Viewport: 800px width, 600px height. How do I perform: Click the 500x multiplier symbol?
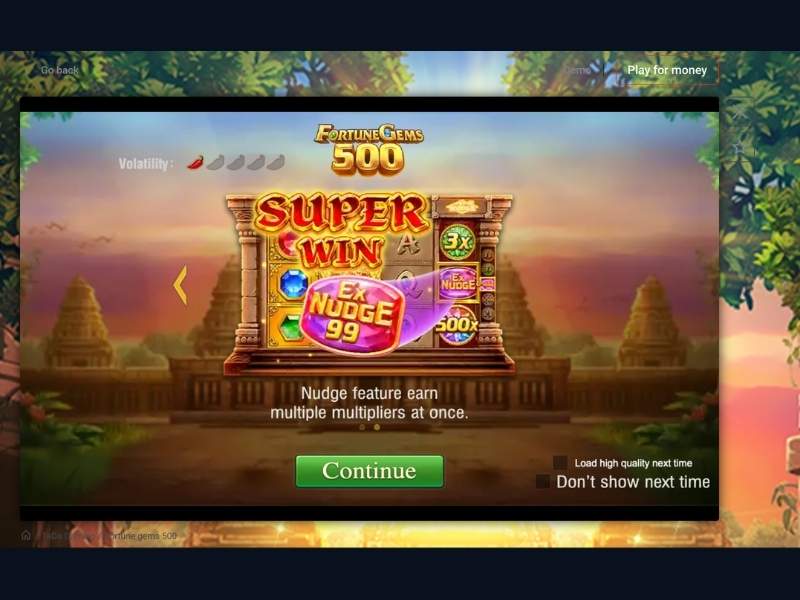point(458,325)
